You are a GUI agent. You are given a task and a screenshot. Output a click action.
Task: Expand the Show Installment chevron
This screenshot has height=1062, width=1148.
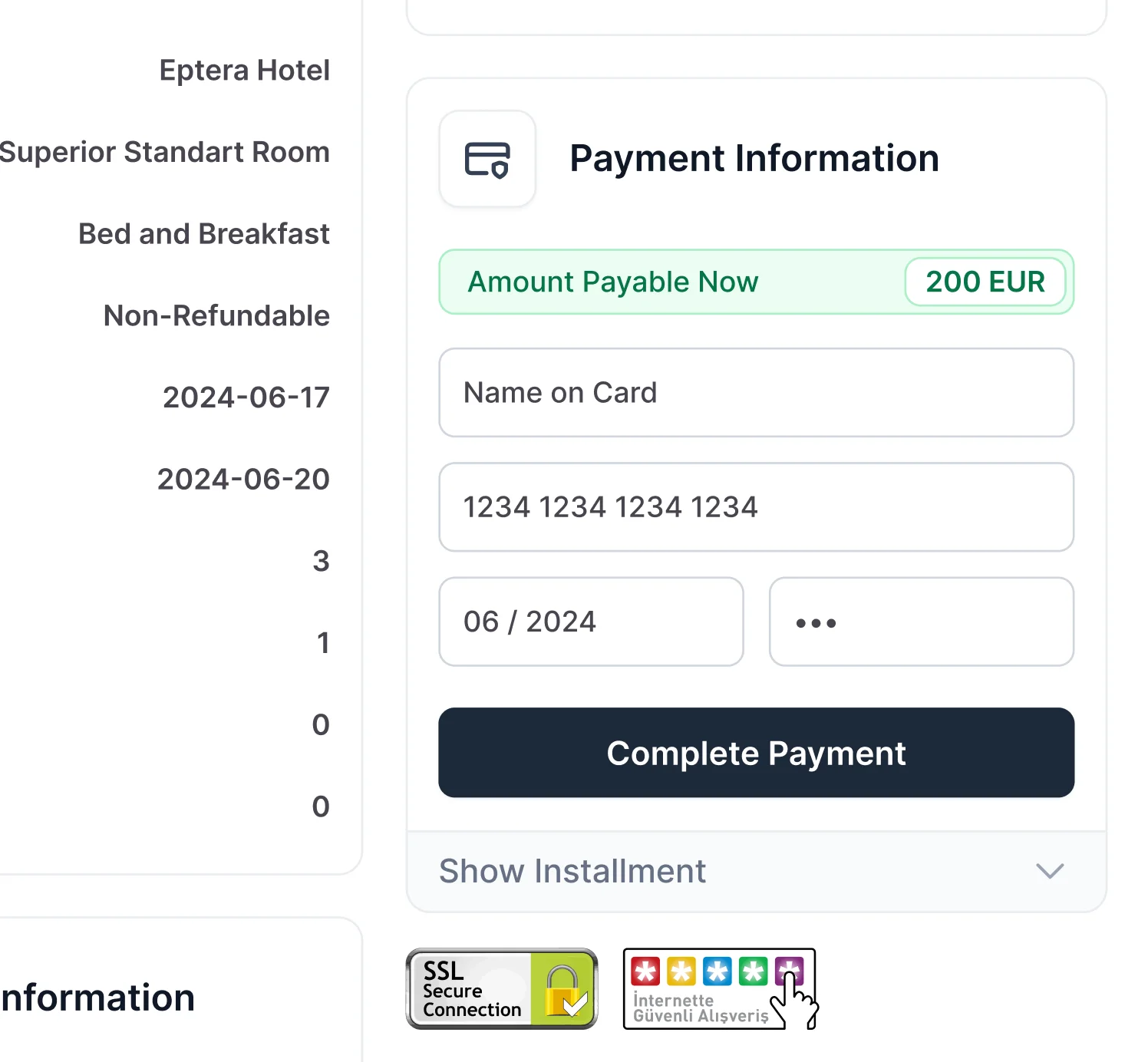tap(1050, 871)
